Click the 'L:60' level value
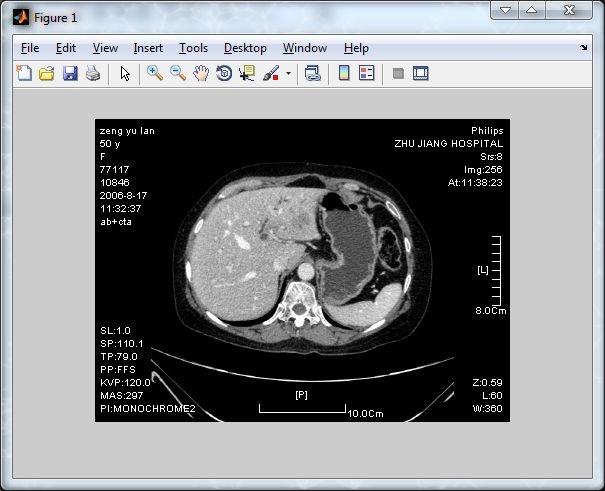 (492, 395)
